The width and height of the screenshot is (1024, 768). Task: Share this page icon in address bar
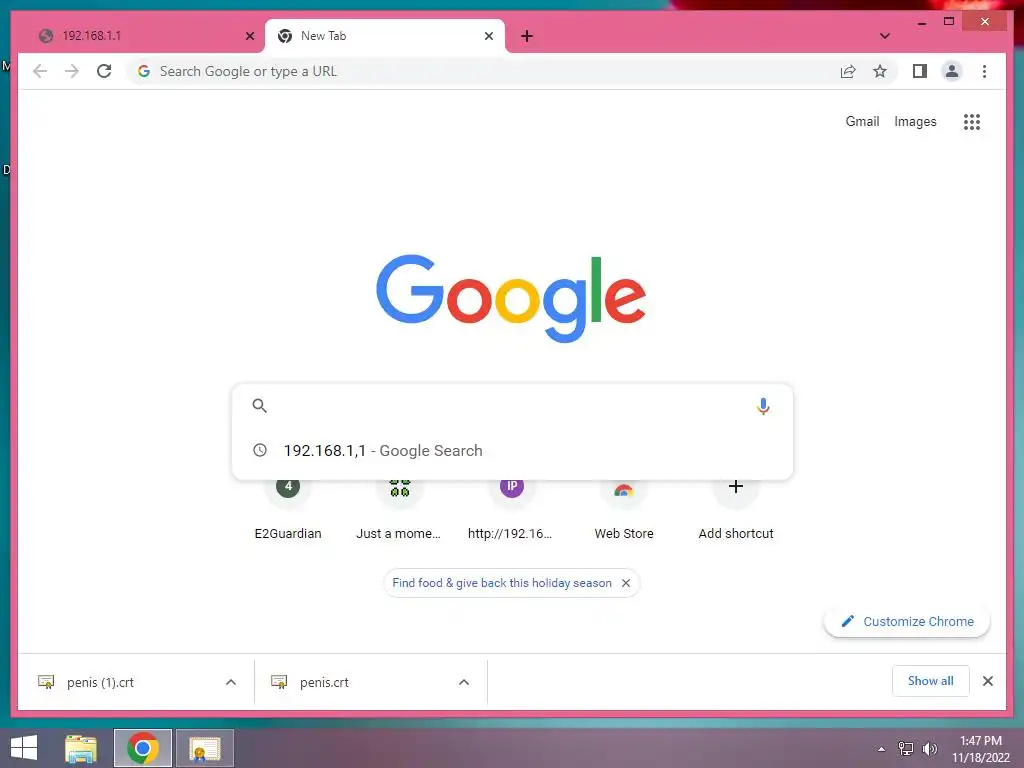848,71
